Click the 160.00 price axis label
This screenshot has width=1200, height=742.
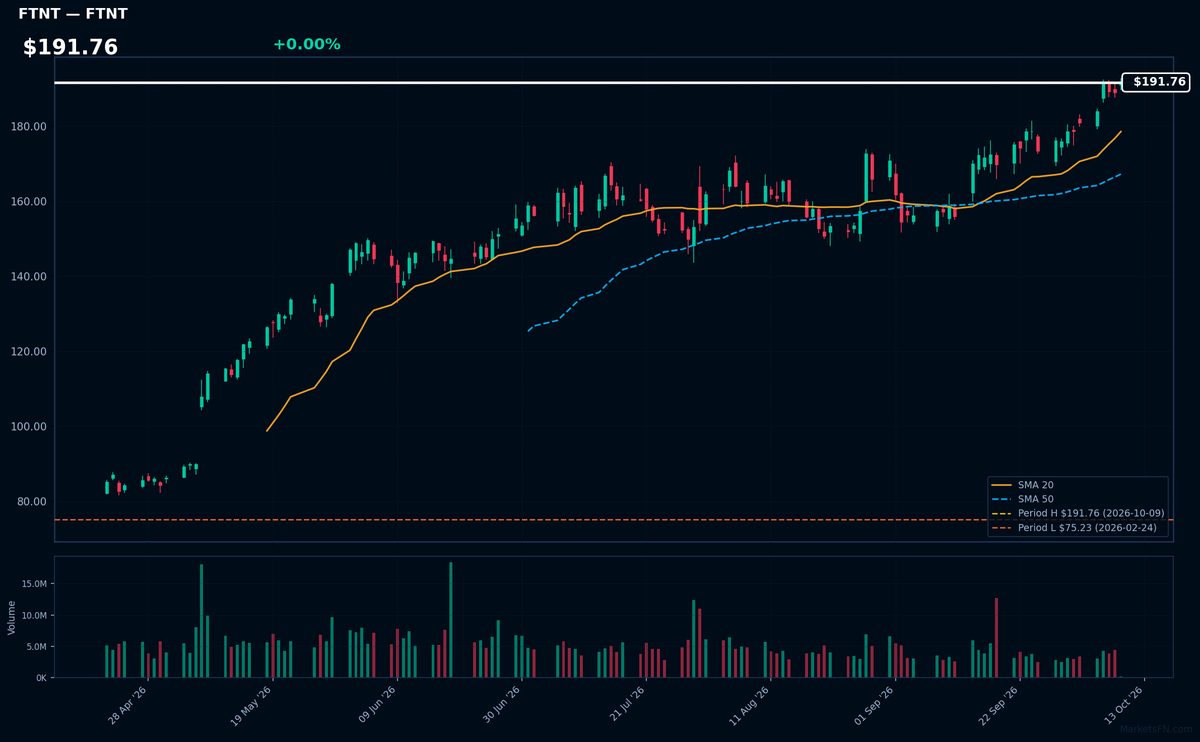click(31, 202)
